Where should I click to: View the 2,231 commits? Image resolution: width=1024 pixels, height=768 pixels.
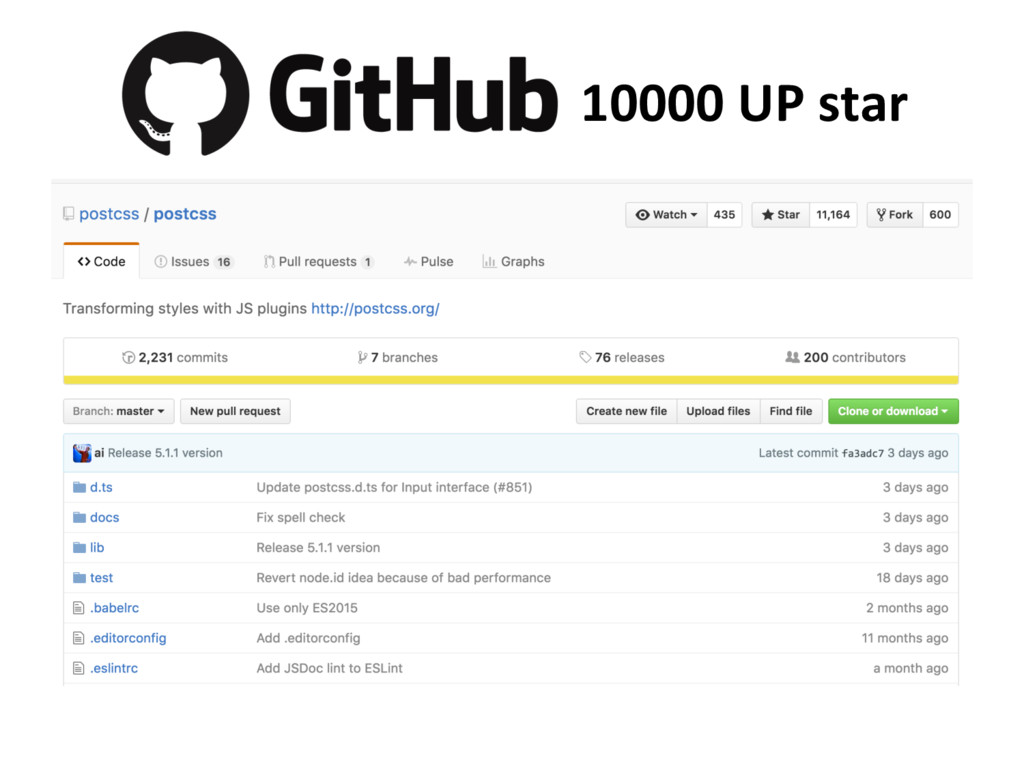tap(175, 357)
